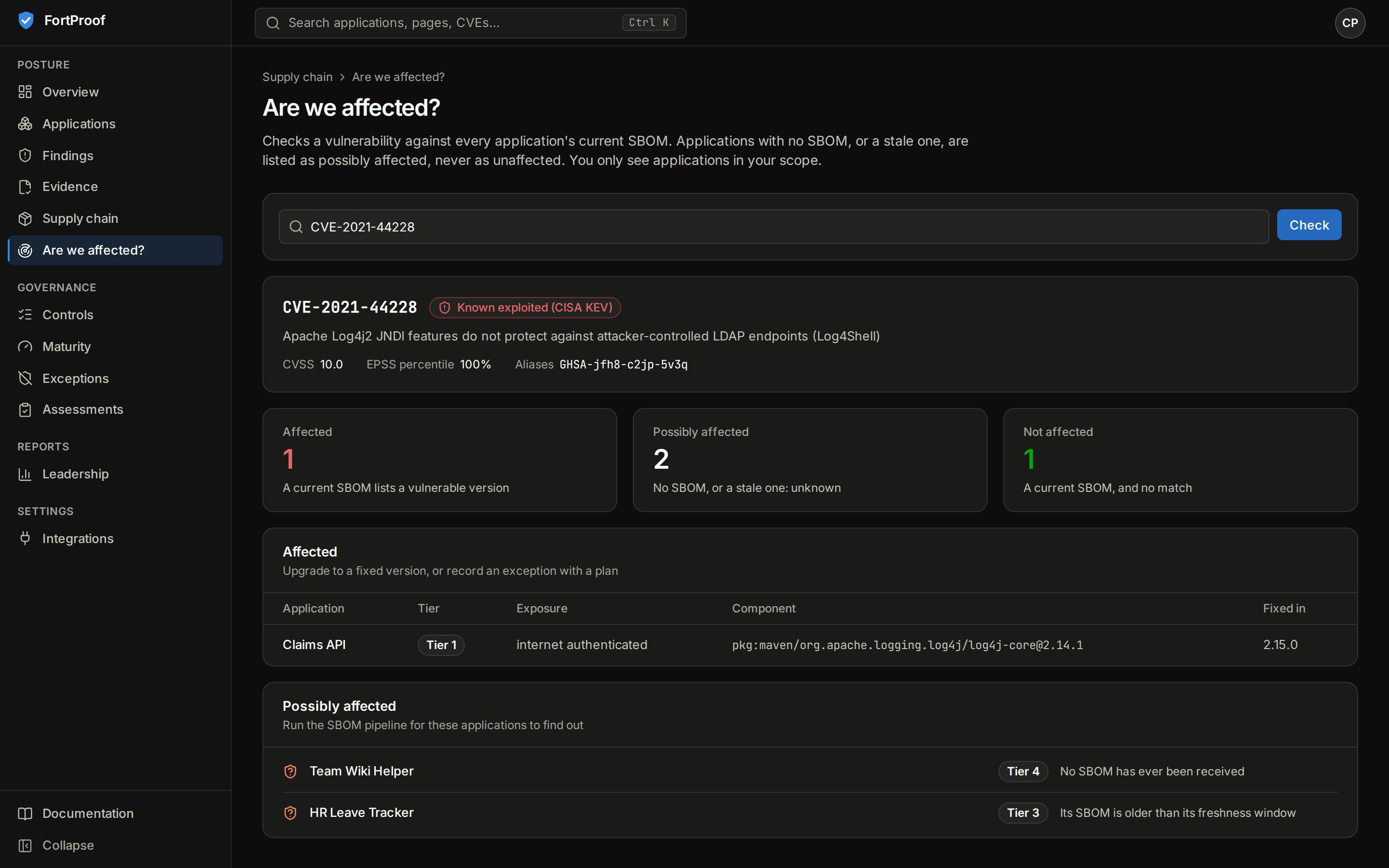Click the Known exploited (CISA KEV) badge
The width and height of the screenshot is (1389, 868).
pyautogui.click(x=525, y=308)
